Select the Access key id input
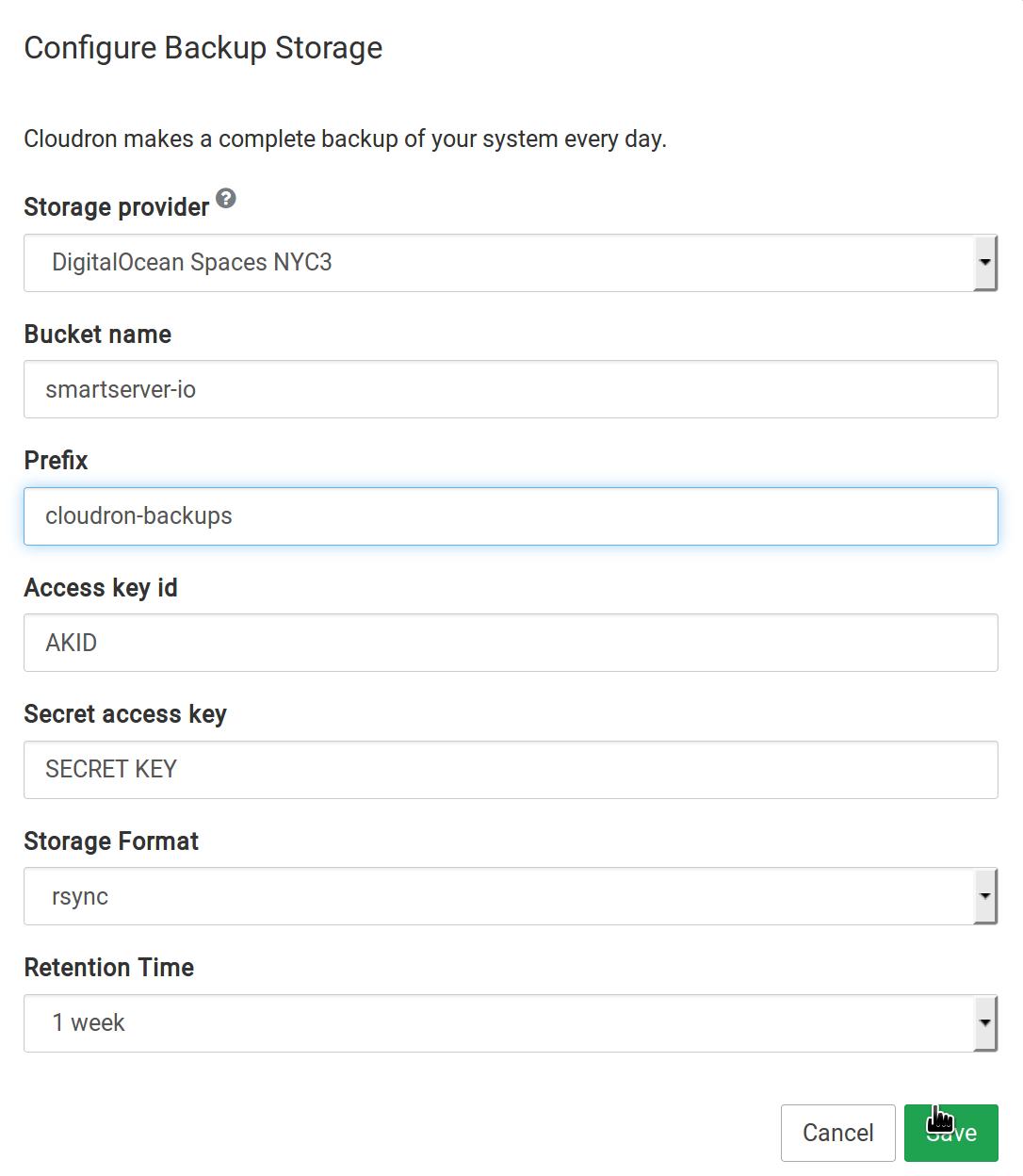1023x1176 pixels. 511,643
